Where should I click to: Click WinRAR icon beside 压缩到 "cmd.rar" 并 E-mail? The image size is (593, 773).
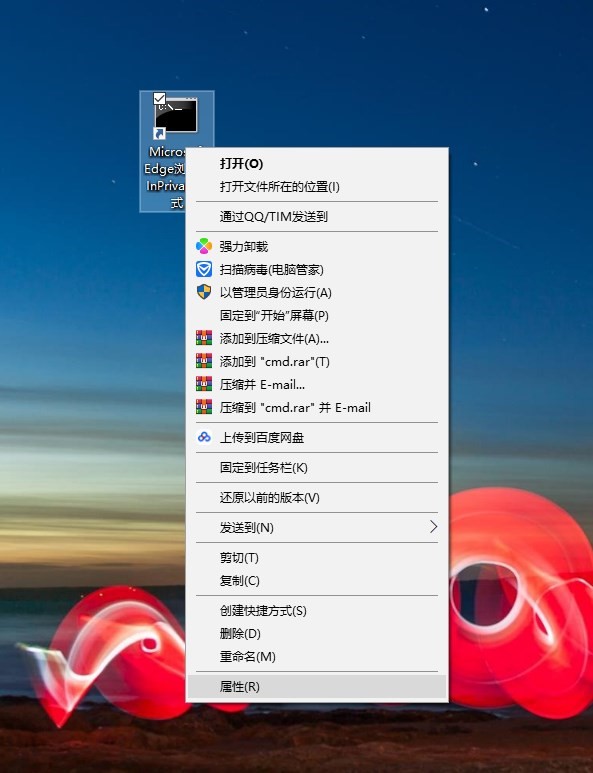click(x=204, y=407)
